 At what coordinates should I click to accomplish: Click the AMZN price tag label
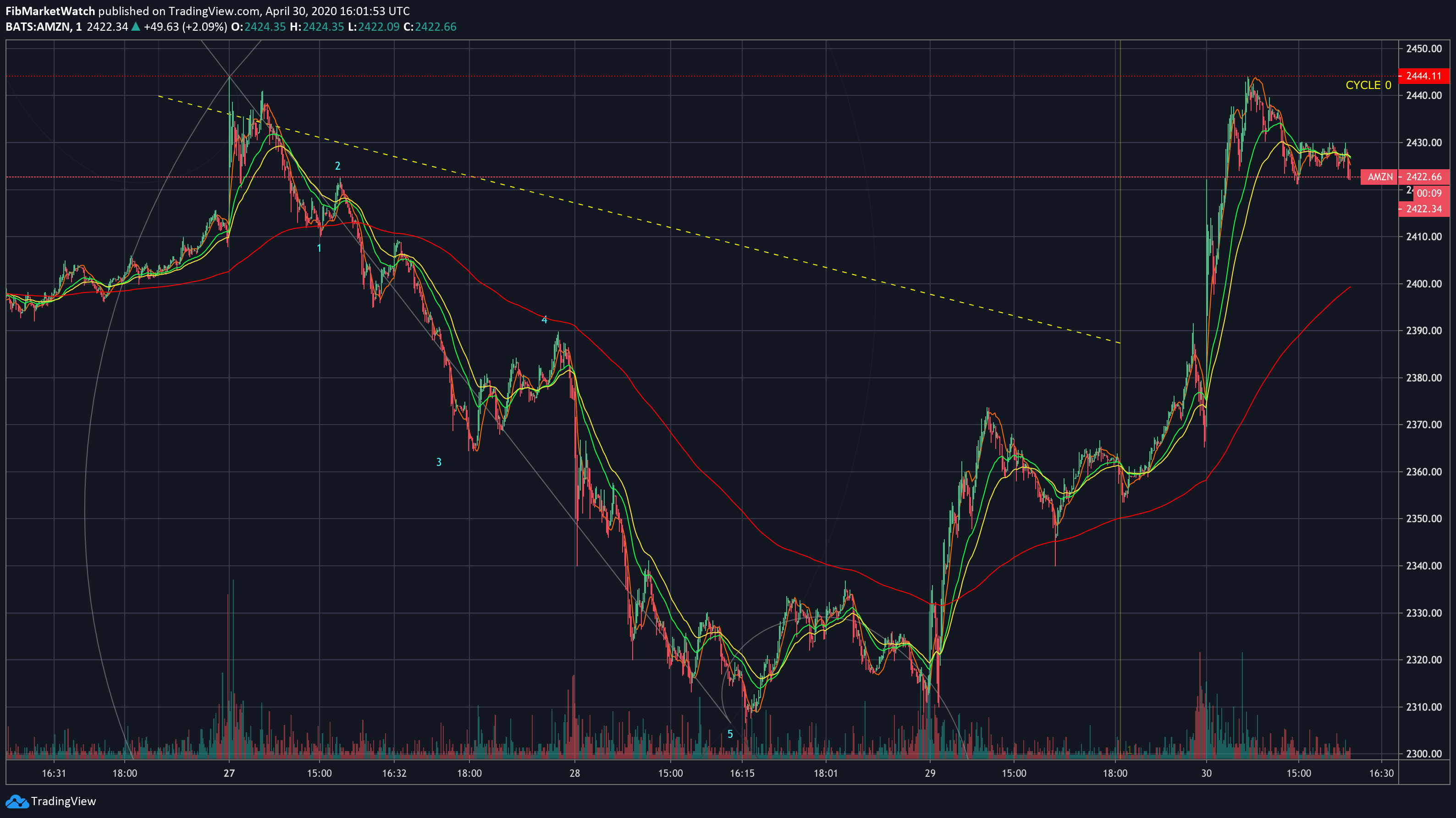pyautogui.click(x=1380, y=177)
